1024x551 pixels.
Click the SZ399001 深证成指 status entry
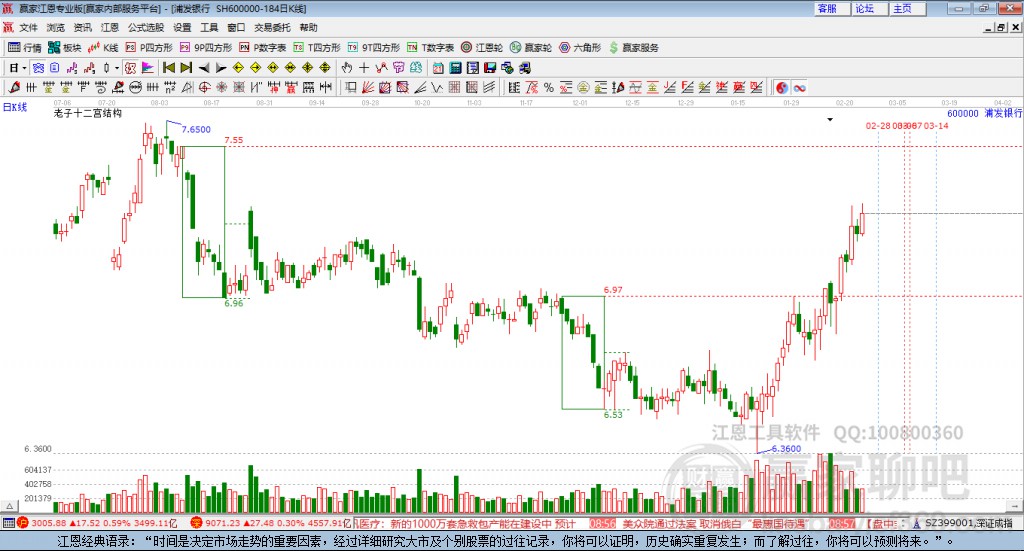coord(962,523)
